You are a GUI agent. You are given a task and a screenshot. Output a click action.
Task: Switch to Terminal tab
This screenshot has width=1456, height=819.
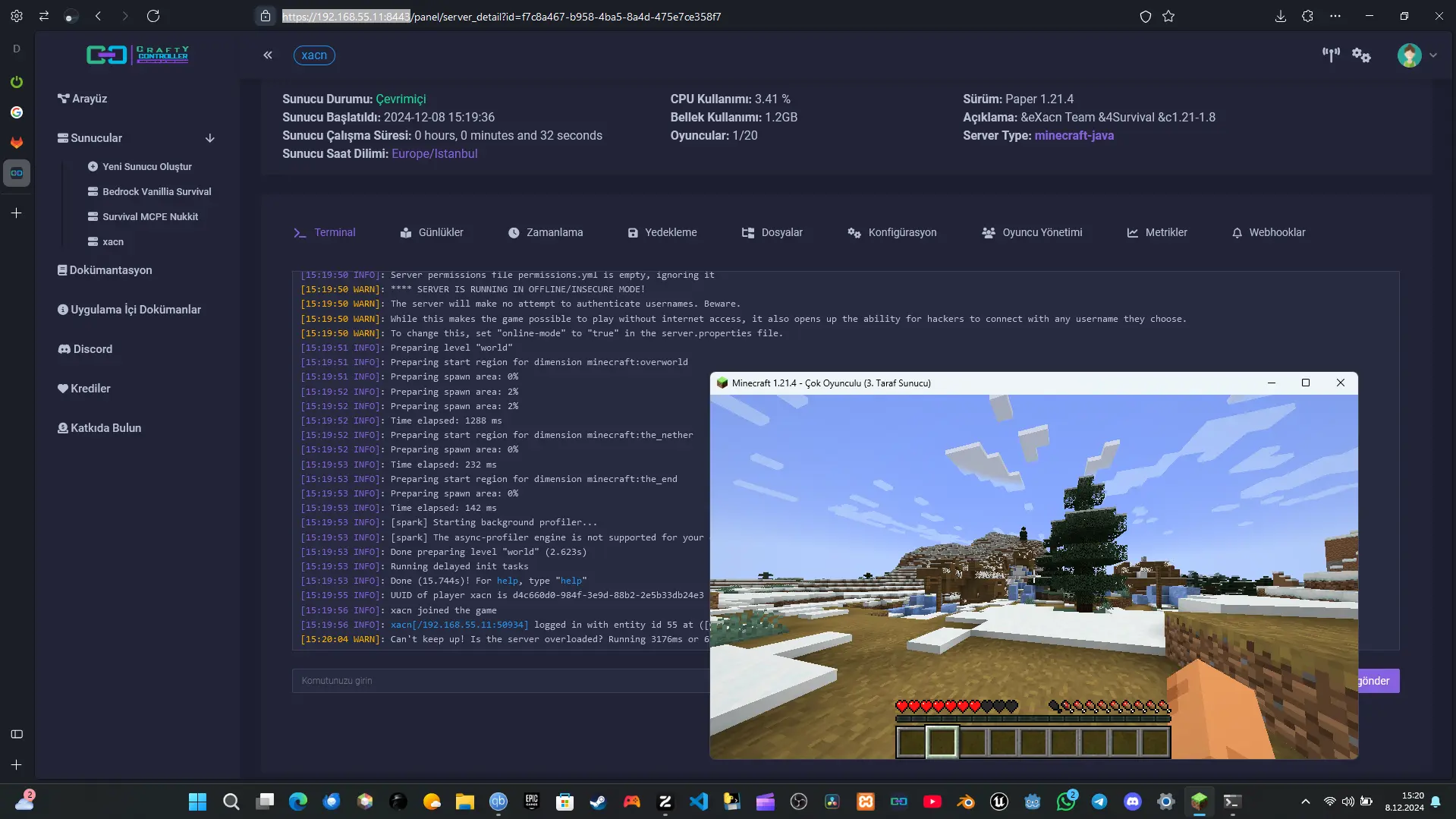pos(324,232)
